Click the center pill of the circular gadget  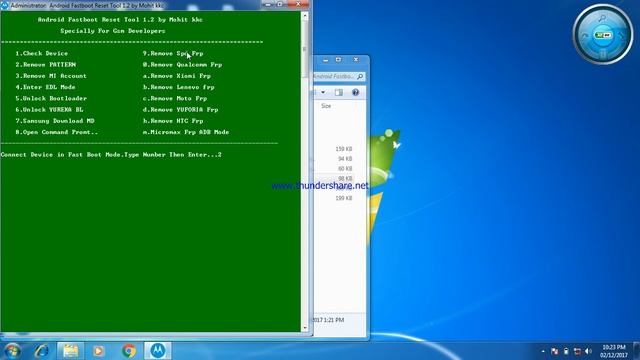point(603,36)
